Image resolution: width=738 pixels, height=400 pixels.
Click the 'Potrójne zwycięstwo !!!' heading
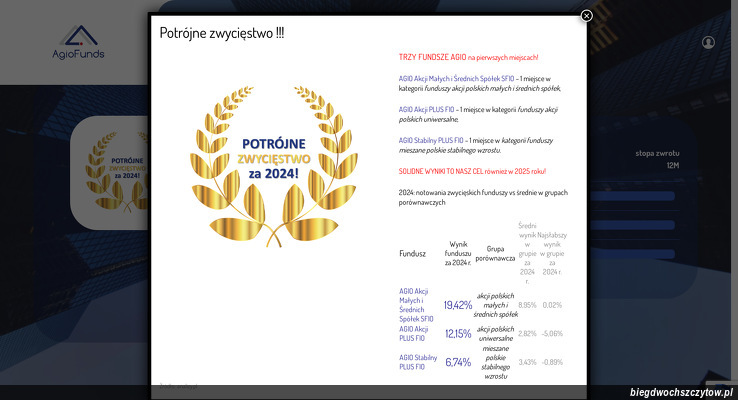[222, 33]
